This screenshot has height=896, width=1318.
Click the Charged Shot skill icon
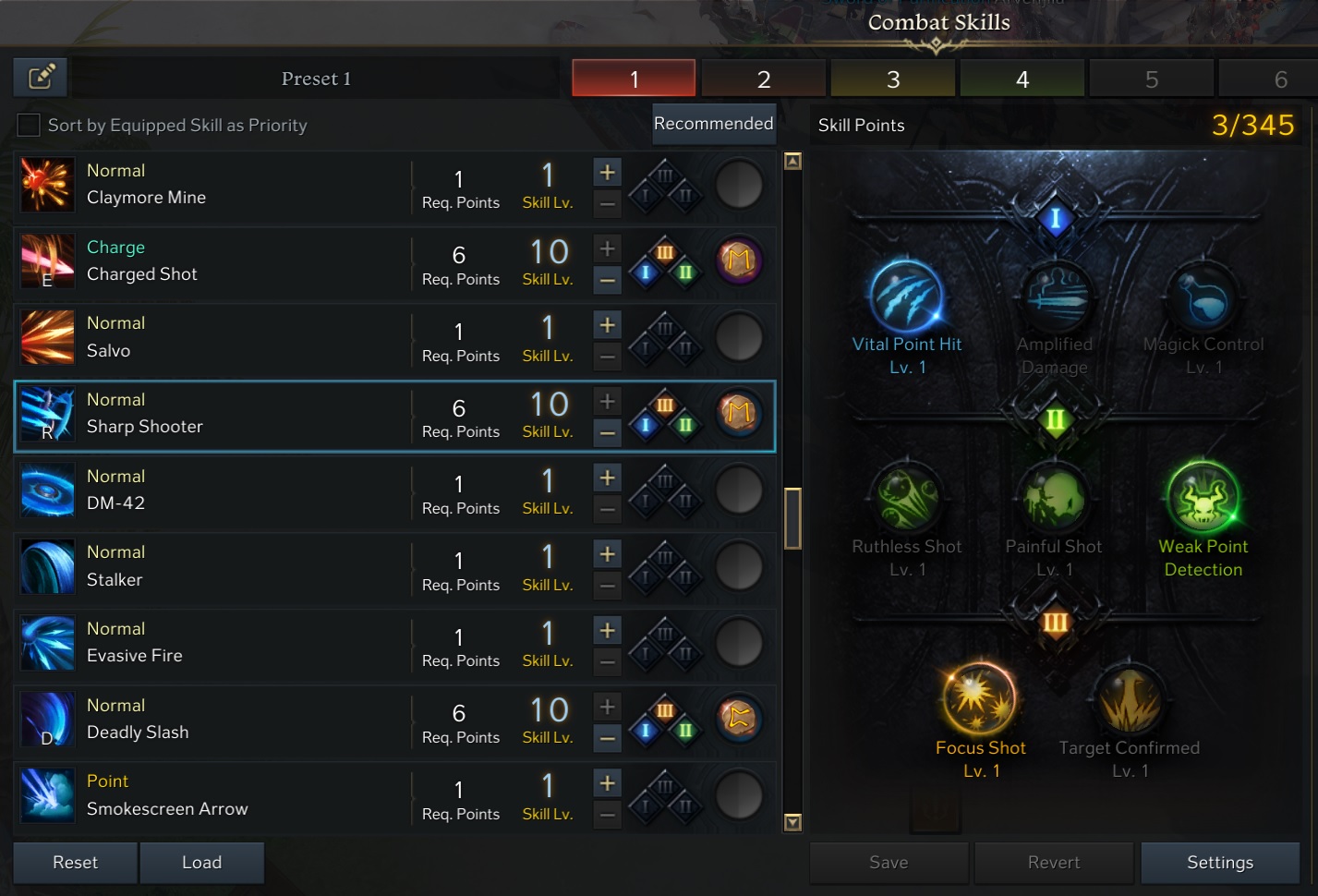coord(47,261)
